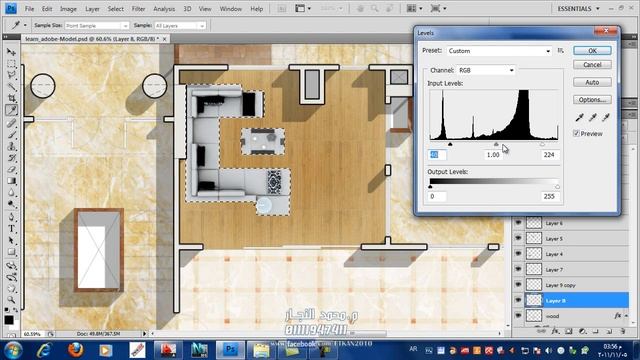Click the Add layer mask icon

569,331
